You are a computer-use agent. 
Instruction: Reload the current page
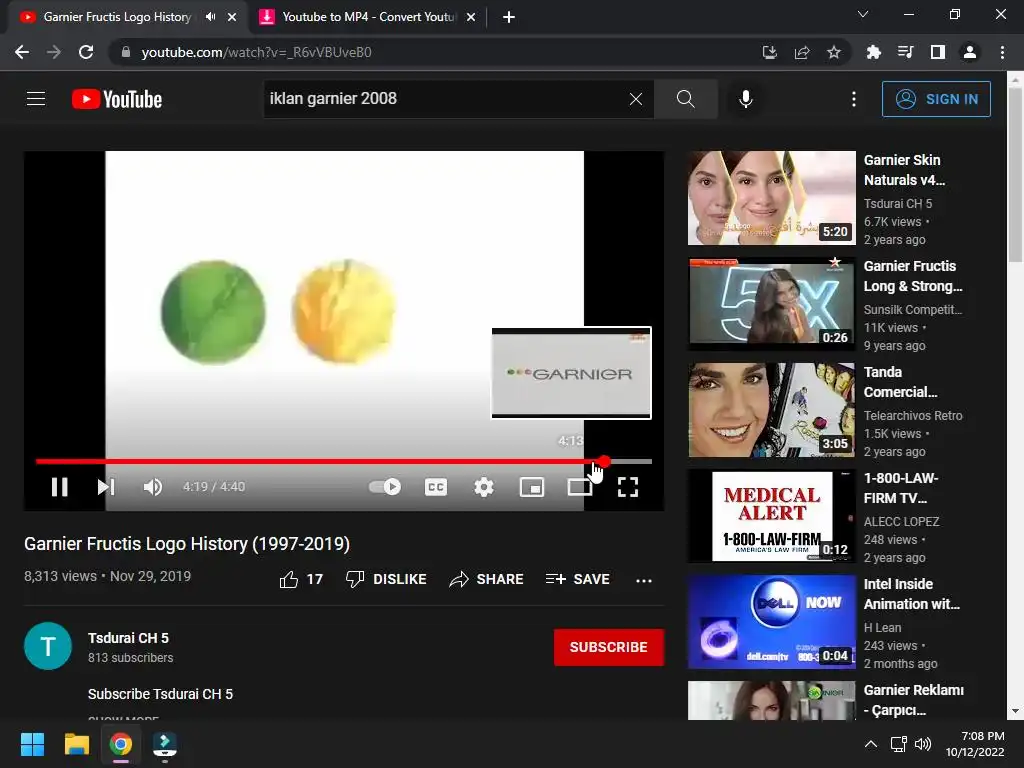pos(86,52)
